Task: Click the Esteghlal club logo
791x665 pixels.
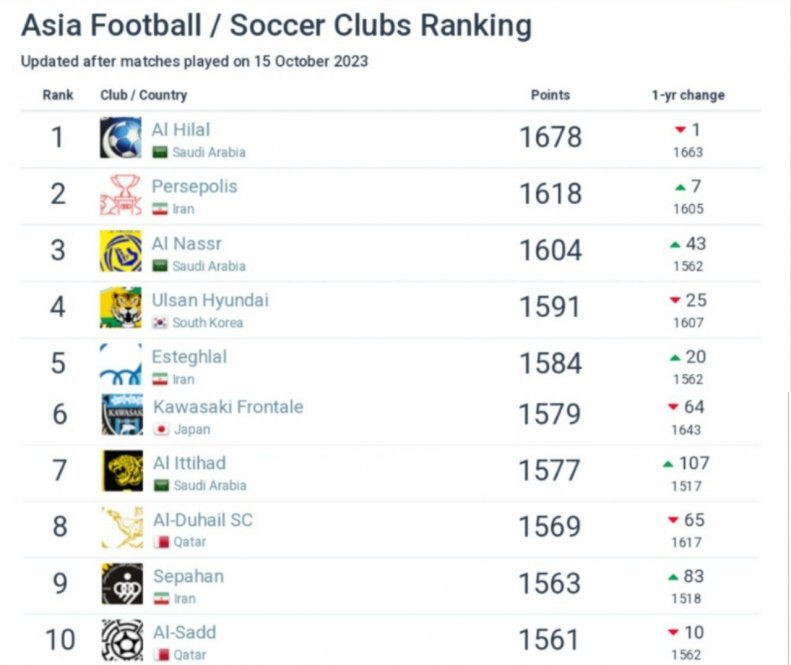Action: (x=120, y=365)
